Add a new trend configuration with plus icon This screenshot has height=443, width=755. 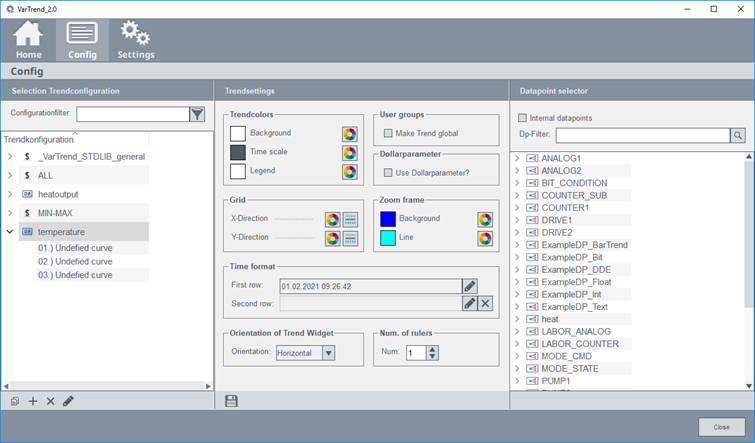(32, 401)
